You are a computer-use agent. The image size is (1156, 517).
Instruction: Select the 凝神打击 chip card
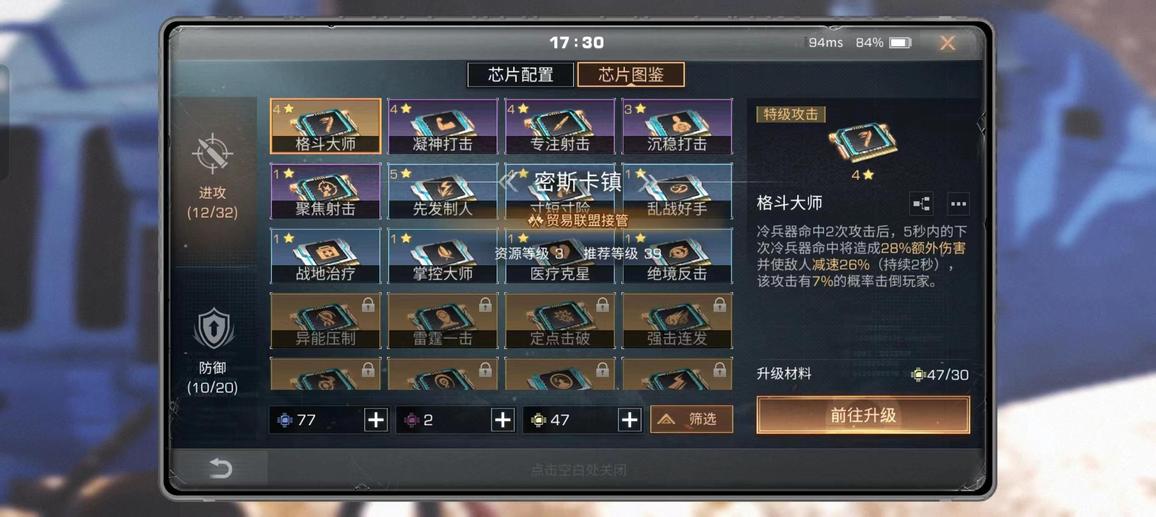point(443,126)
